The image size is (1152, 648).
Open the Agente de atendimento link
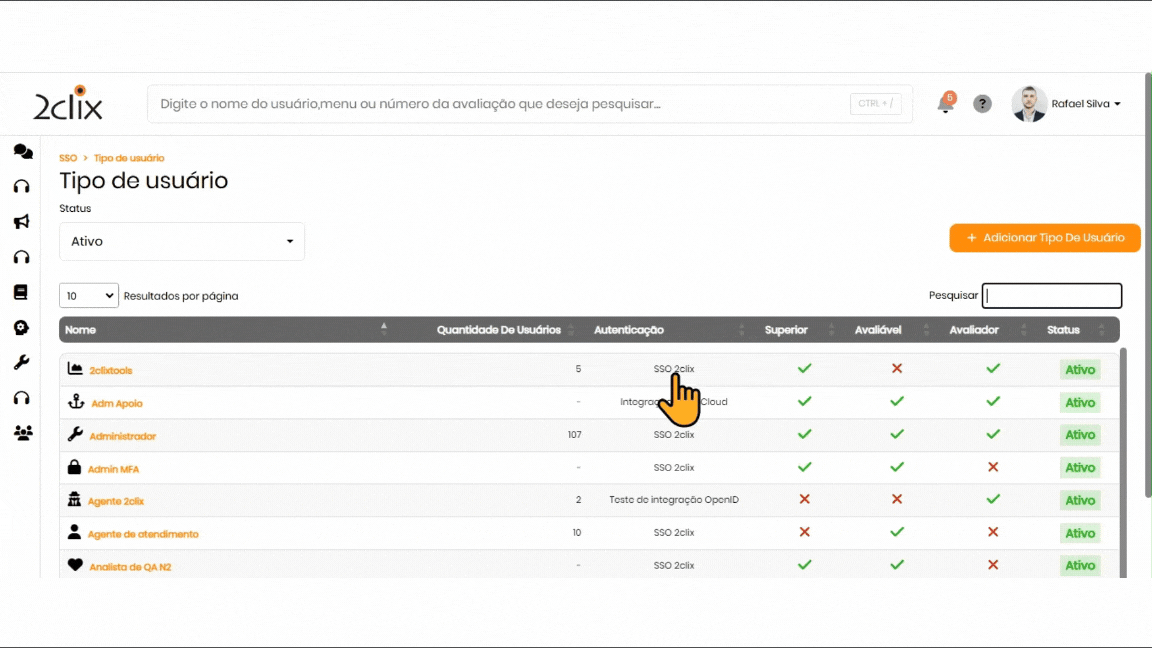143,534
